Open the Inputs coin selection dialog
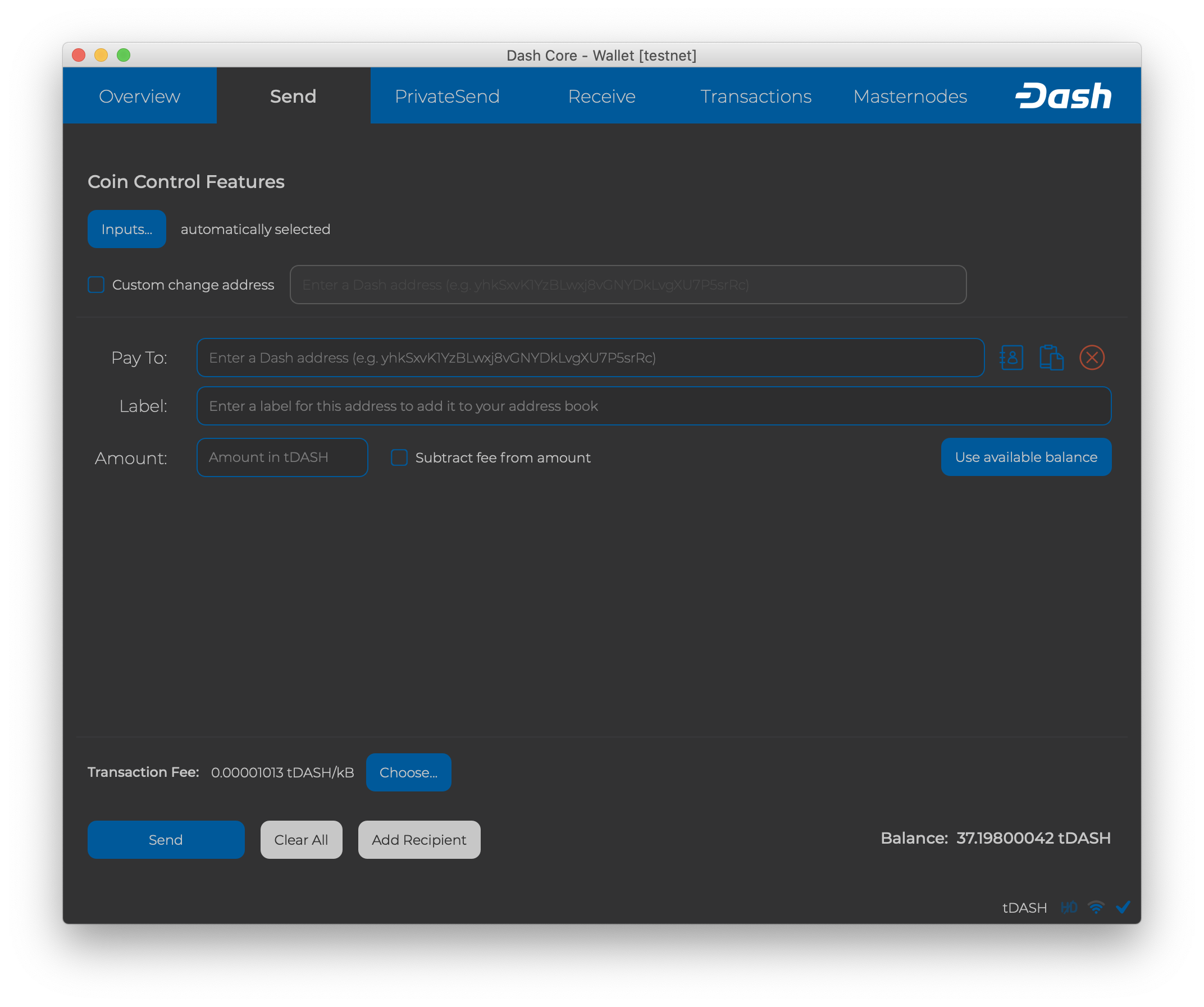This screenshot has width=1204, height=1007. coord(127,229)
